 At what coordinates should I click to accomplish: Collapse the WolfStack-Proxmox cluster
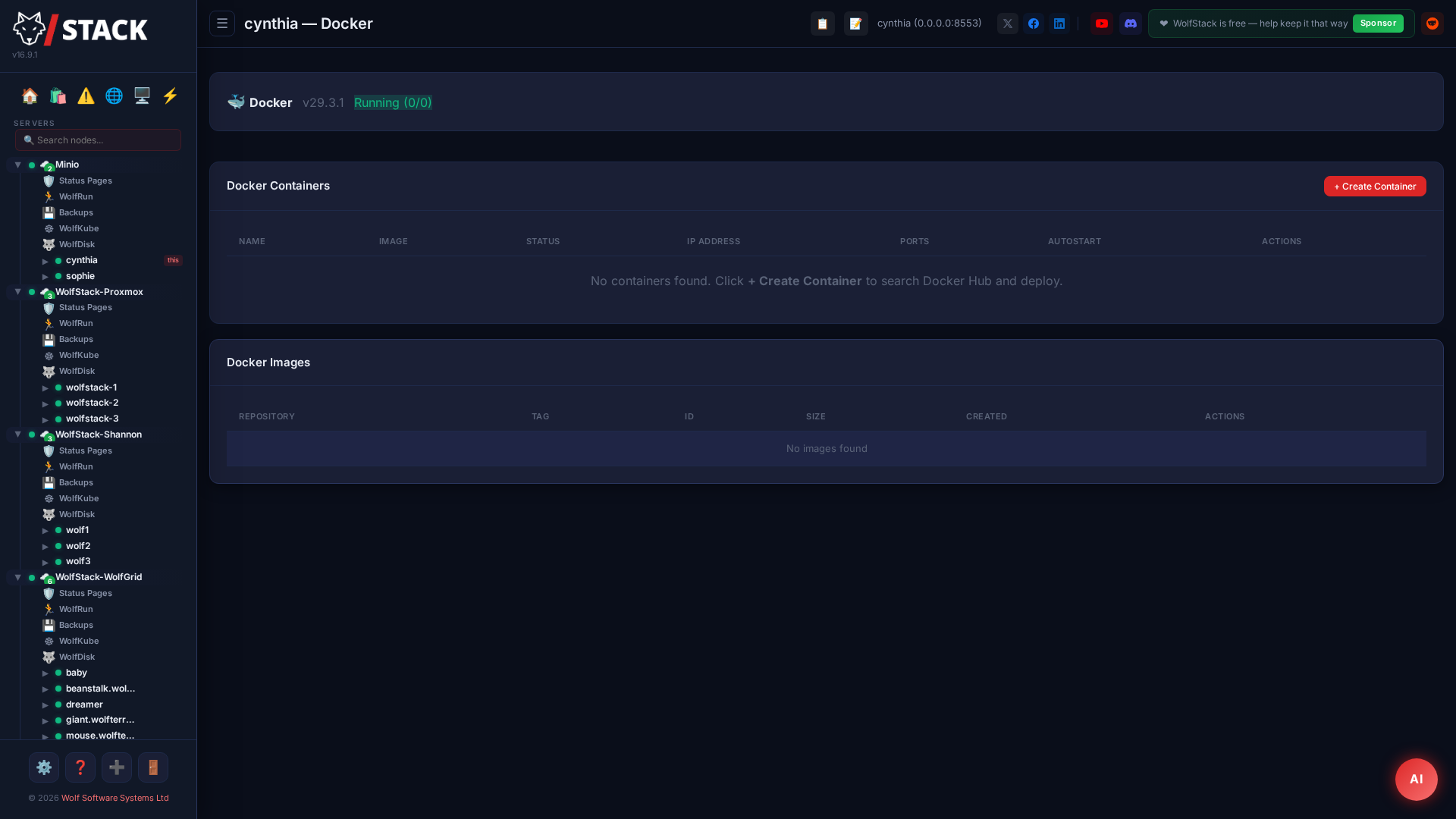(x=17, y=292)
